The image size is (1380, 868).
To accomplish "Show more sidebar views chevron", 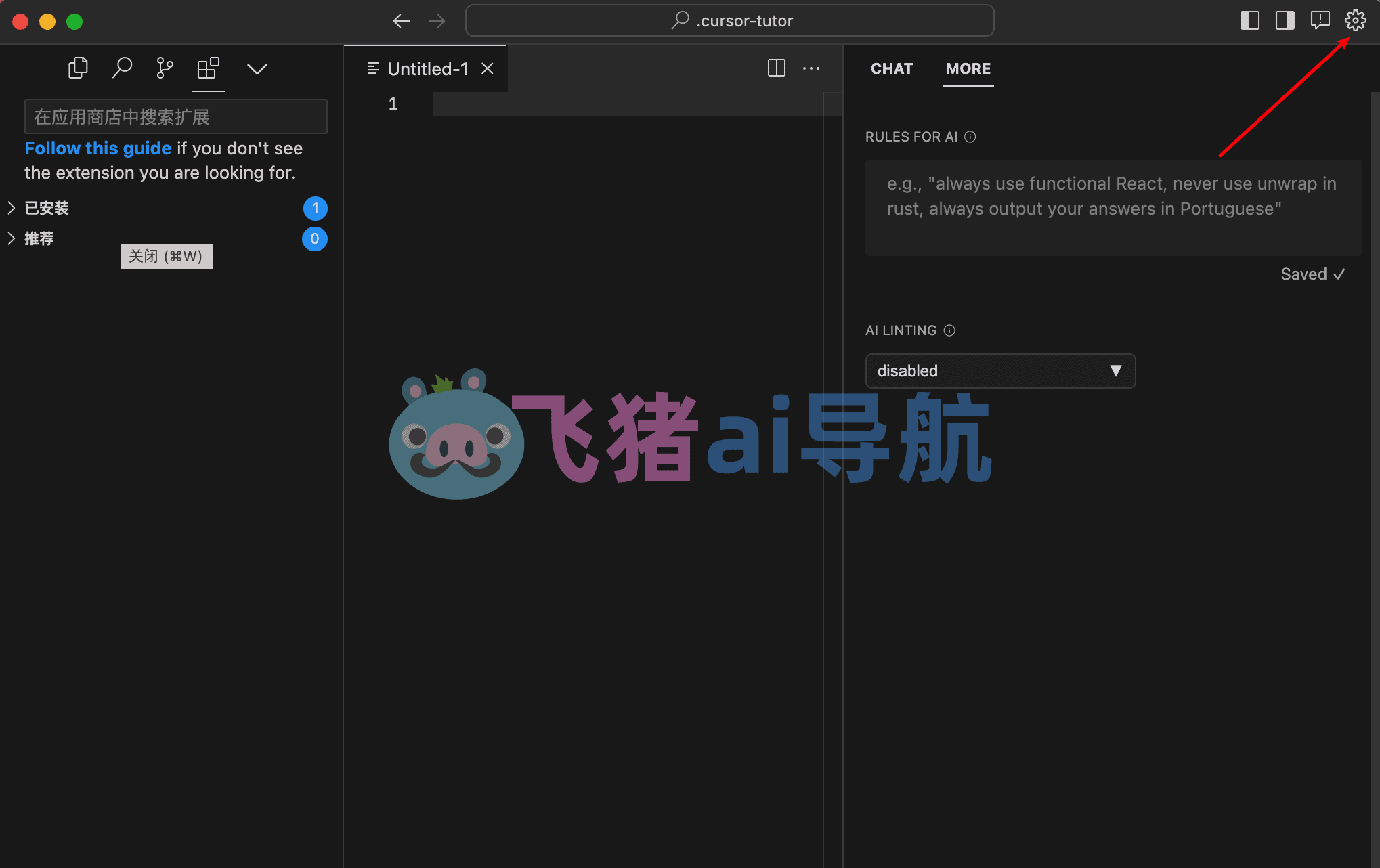I will point(257,68).
